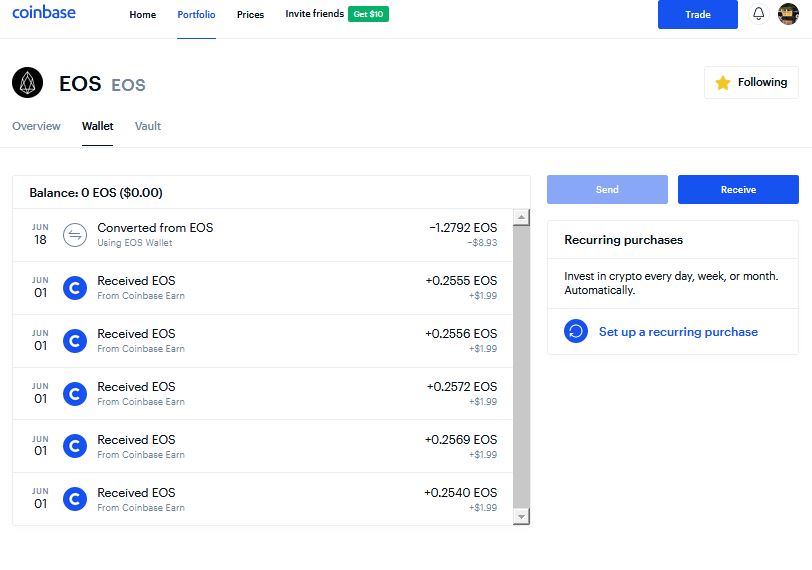Click Coinbase icon beside +0.2556 EOS

[75, 341]
